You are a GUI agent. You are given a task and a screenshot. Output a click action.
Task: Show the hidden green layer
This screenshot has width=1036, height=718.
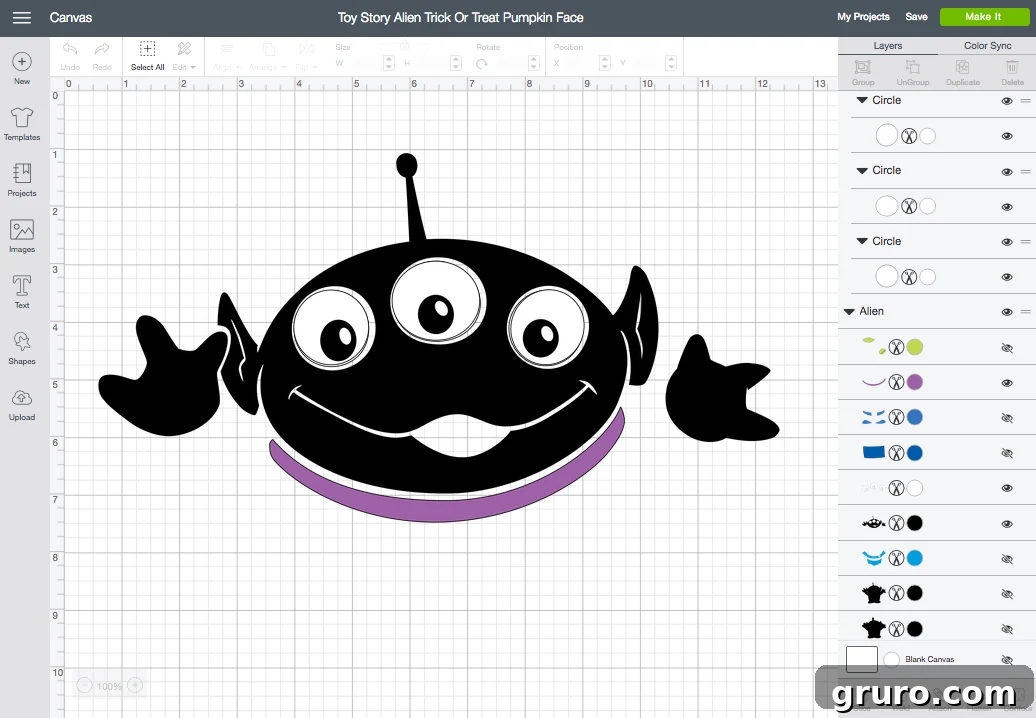[x=1007, y=348]
